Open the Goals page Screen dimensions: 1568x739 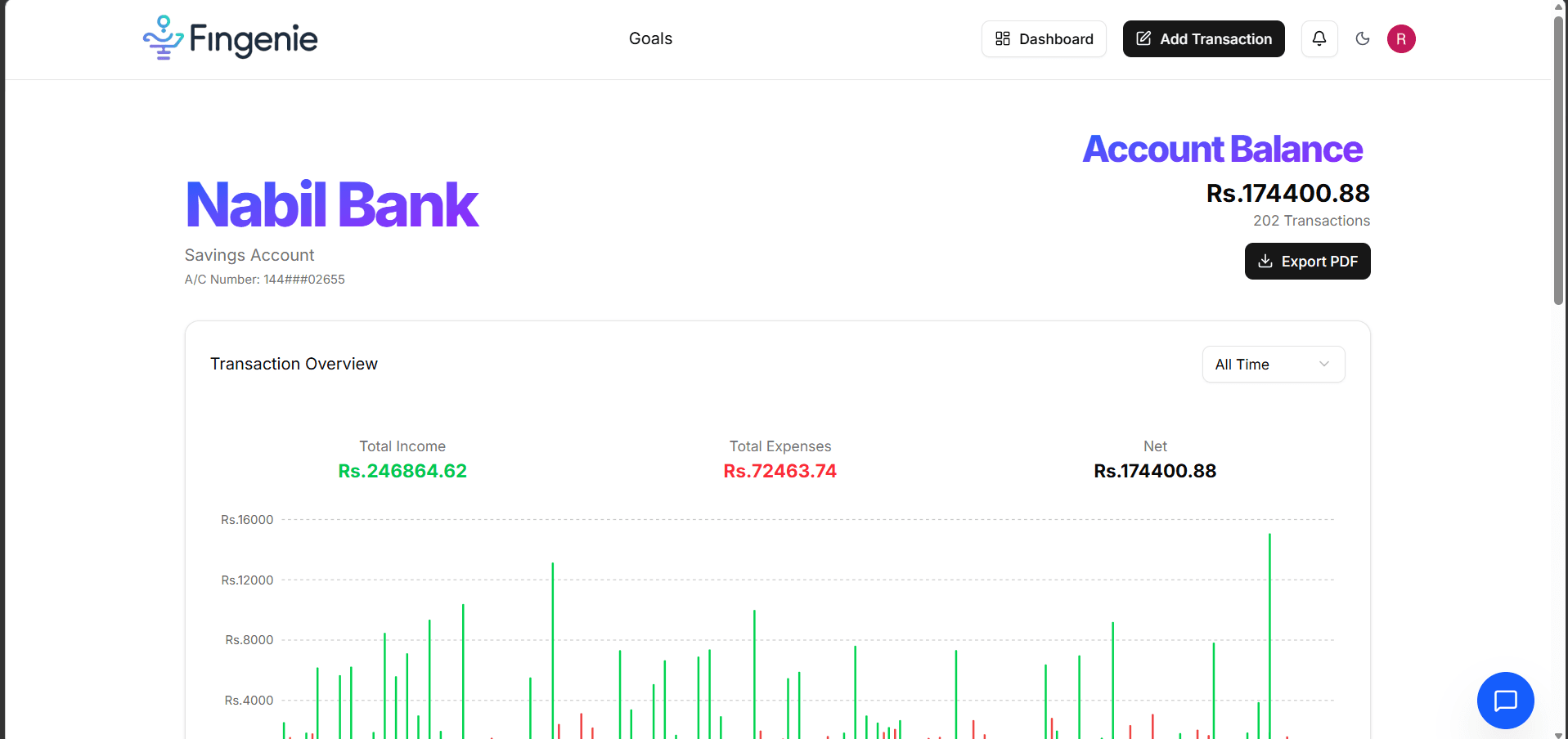pos(650,38)
